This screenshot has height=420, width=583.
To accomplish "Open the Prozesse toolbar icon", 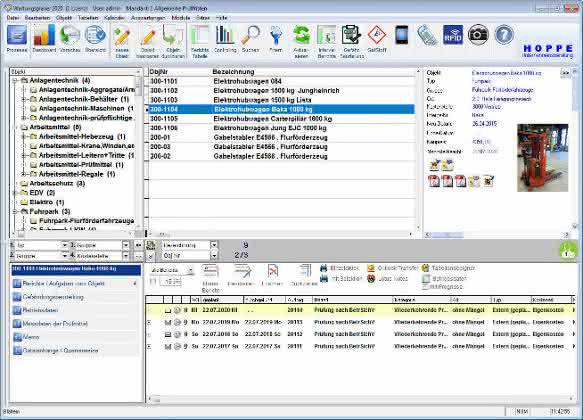I will pyautogui.click(x=17, y=35).
